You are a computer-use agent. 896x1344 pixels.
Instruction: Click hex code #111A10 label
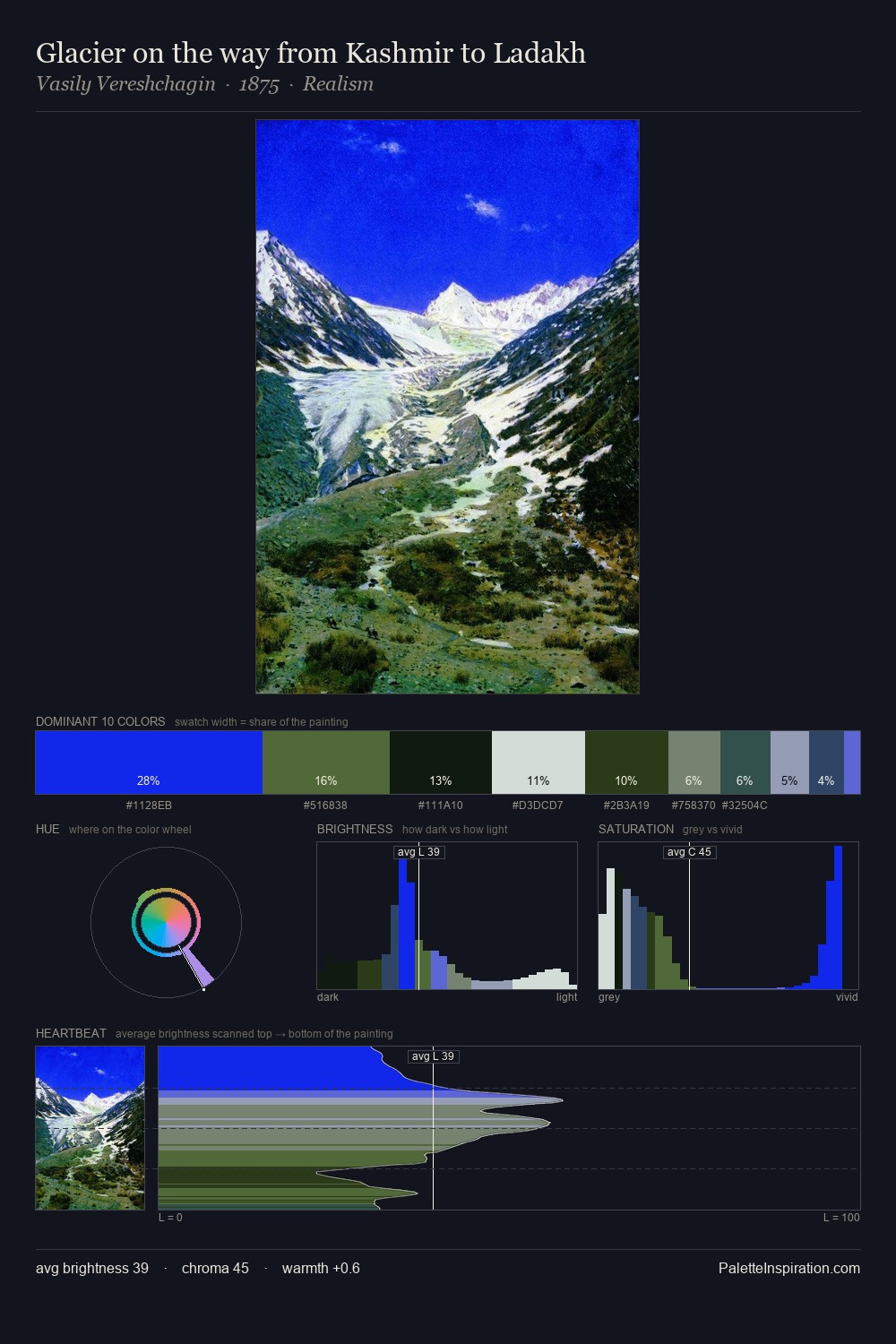point(440,806)
